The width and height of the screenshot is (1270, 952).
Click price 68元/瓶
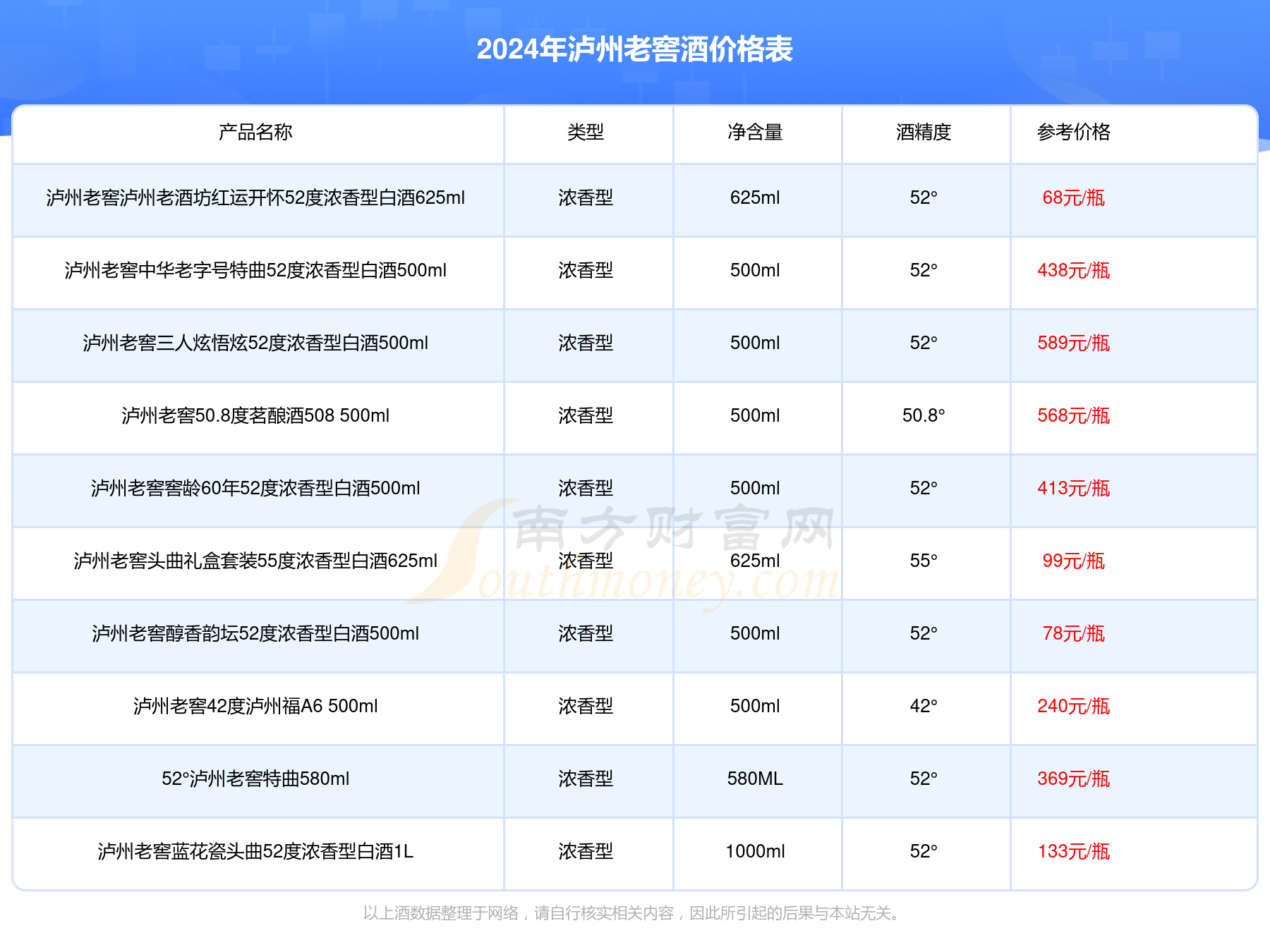click(x=1074, y=197)
